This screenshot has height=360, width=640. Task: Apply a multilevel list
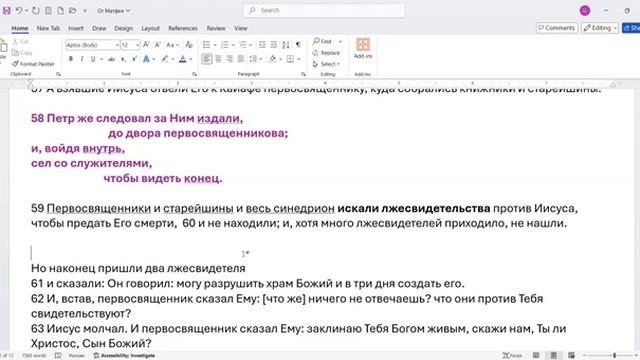tap(243, 44)
